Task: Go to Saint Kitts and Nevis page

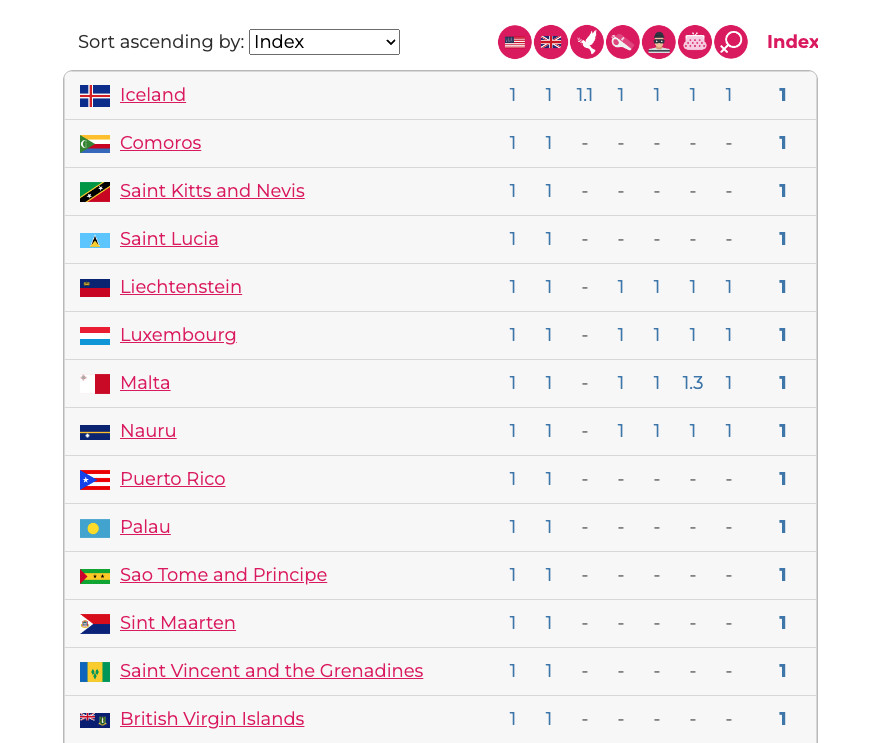Action: click(x=212, y=191)
